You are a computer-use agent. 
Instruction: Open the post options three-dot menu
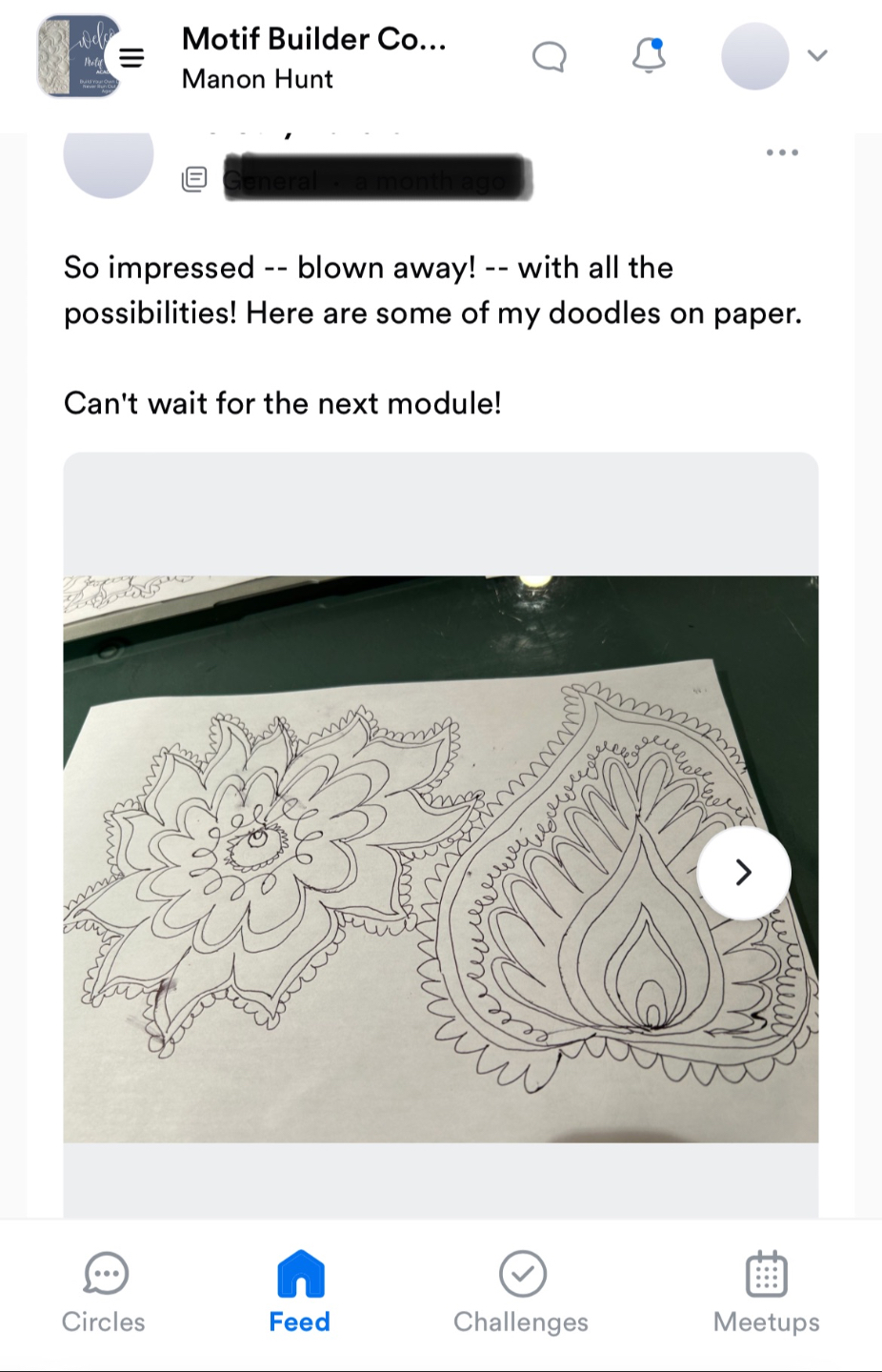[782, 152]
